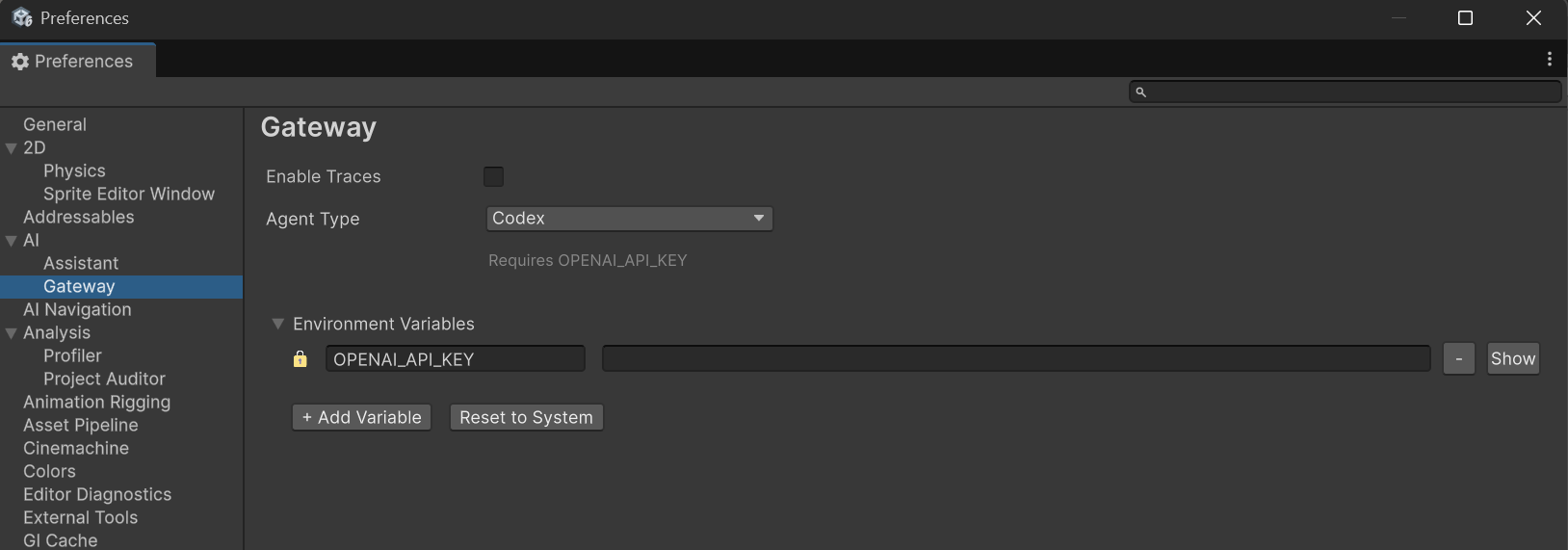Click the Preferences gear icon on tab
This screenshot has height=550, width=1568.
[x=19, y=62]
